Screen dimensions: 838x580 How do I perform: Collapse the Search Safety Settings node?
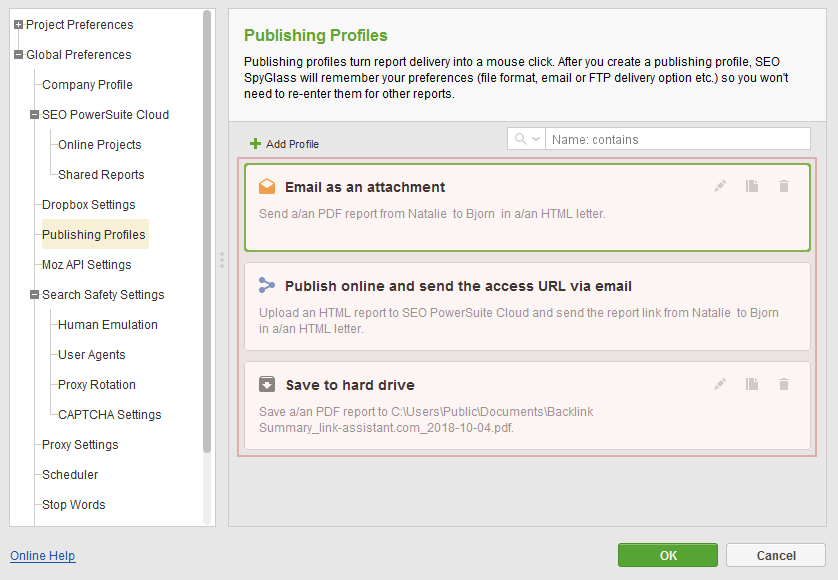[35, 295]
